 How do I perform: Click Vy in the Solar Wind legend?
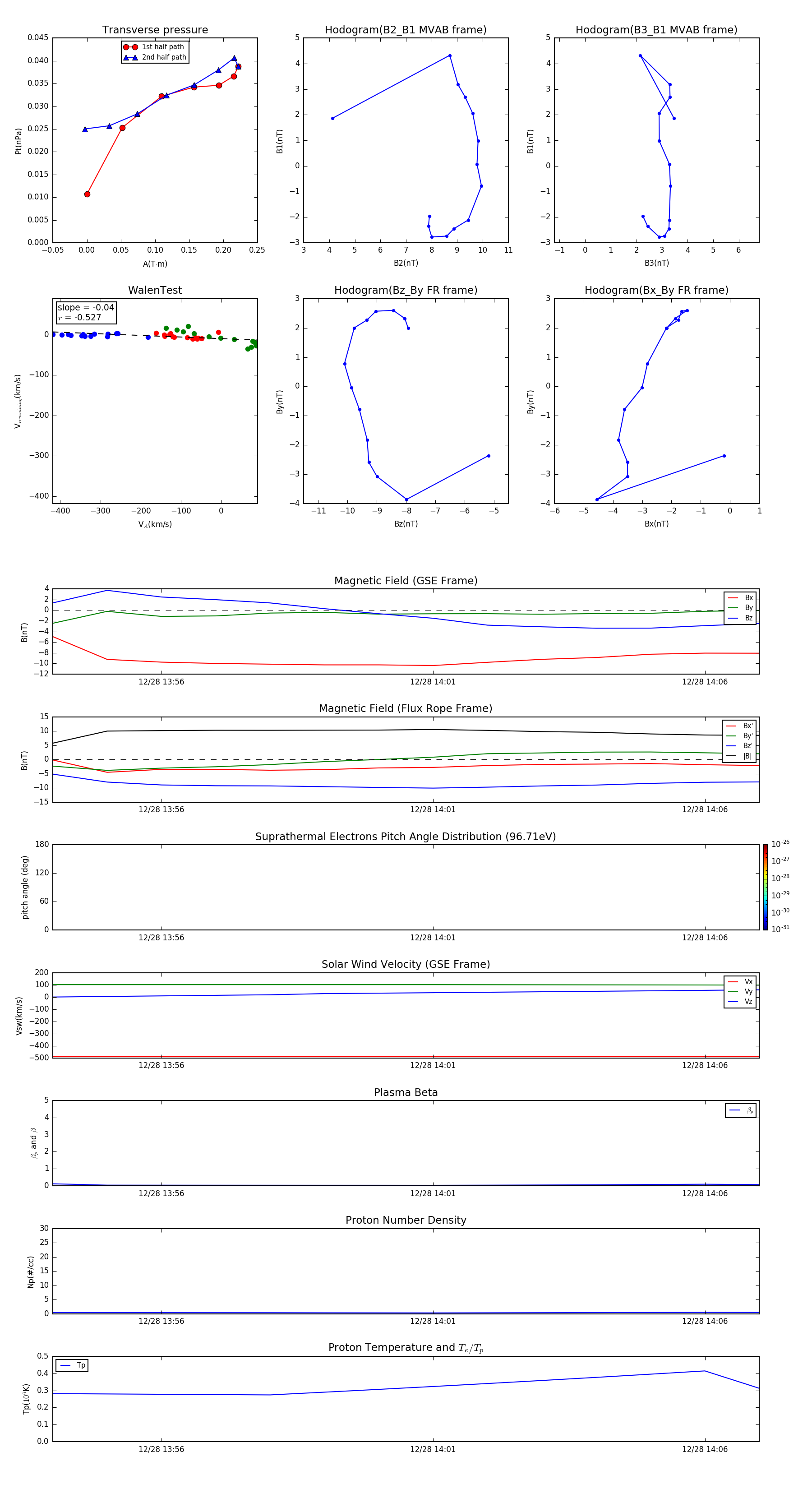click(740, 991)
